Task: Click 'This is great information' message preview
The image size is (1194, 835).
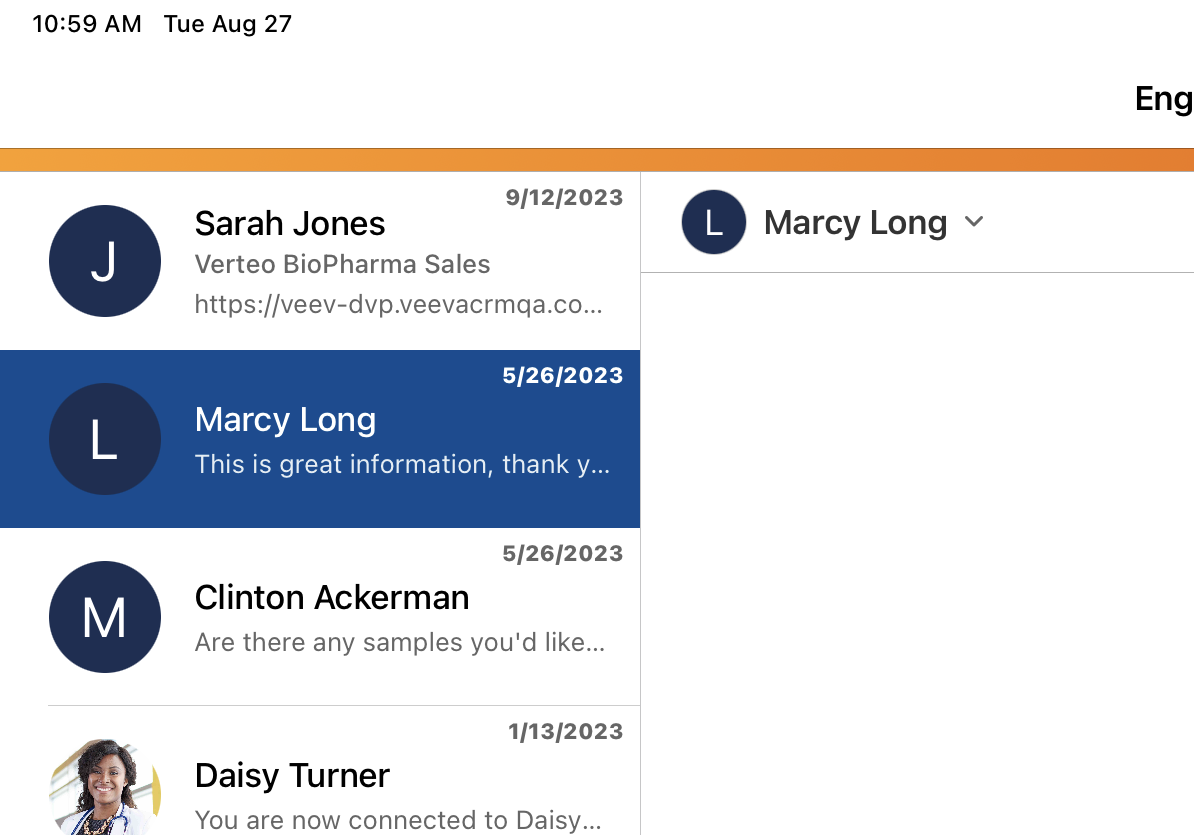Action: point(402,464)
